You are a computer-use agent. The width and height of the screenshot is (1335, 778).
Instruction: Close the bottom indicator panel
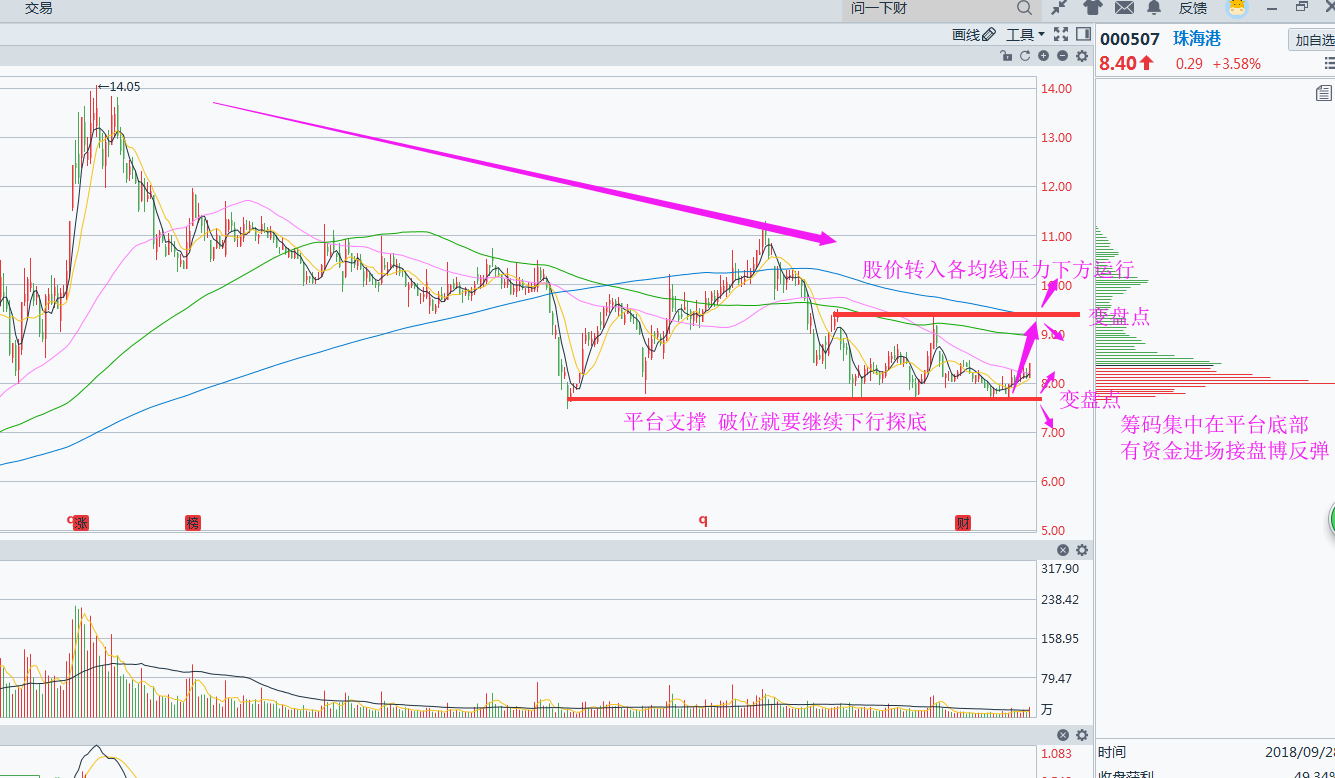[x=1063, y=735]
